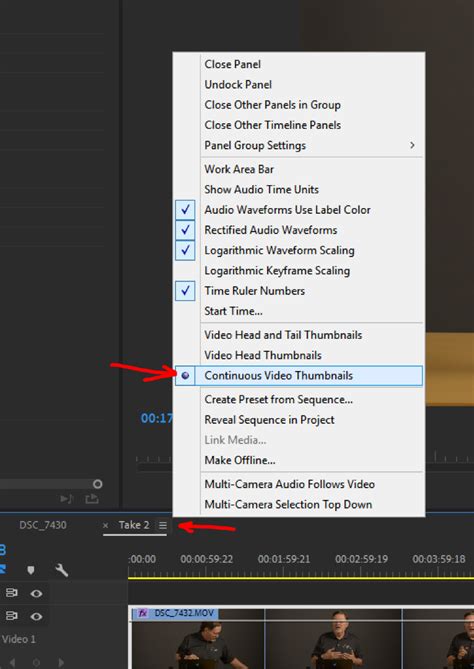This screenshot has height=669, width=474.
Task: Choose Create Preset from Sequence...
Action: [298, 399]
